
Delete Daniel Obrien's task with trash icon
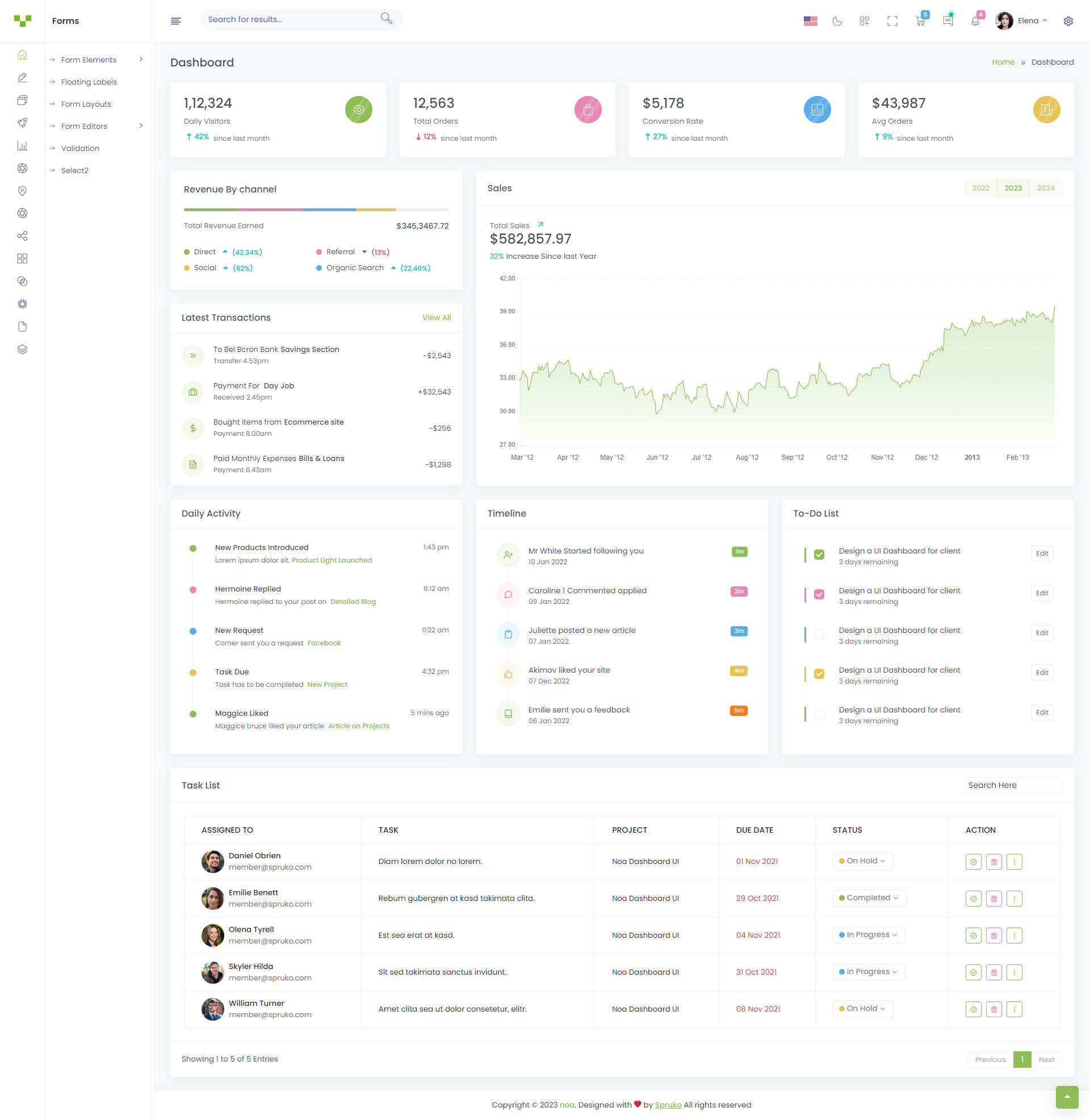[x=993, y=861]
